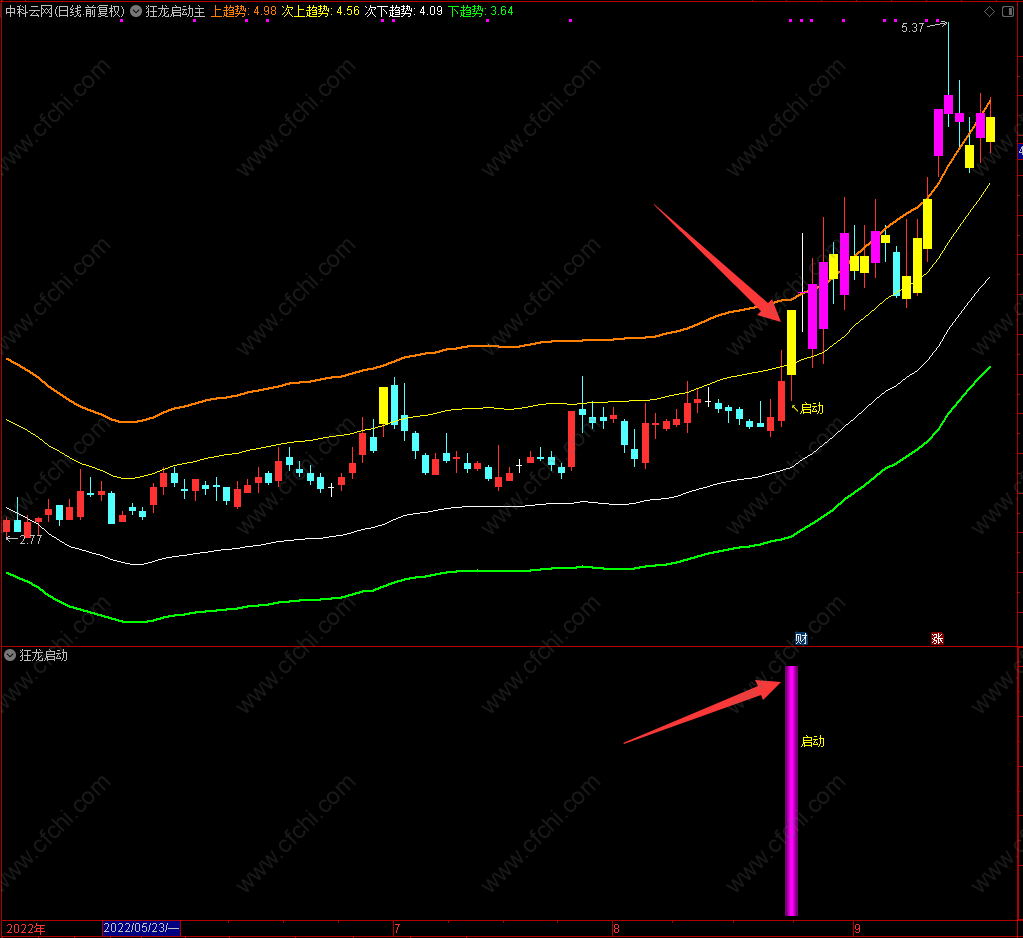Click the 上趋势: 4.98 indicator value

point(243,11)
